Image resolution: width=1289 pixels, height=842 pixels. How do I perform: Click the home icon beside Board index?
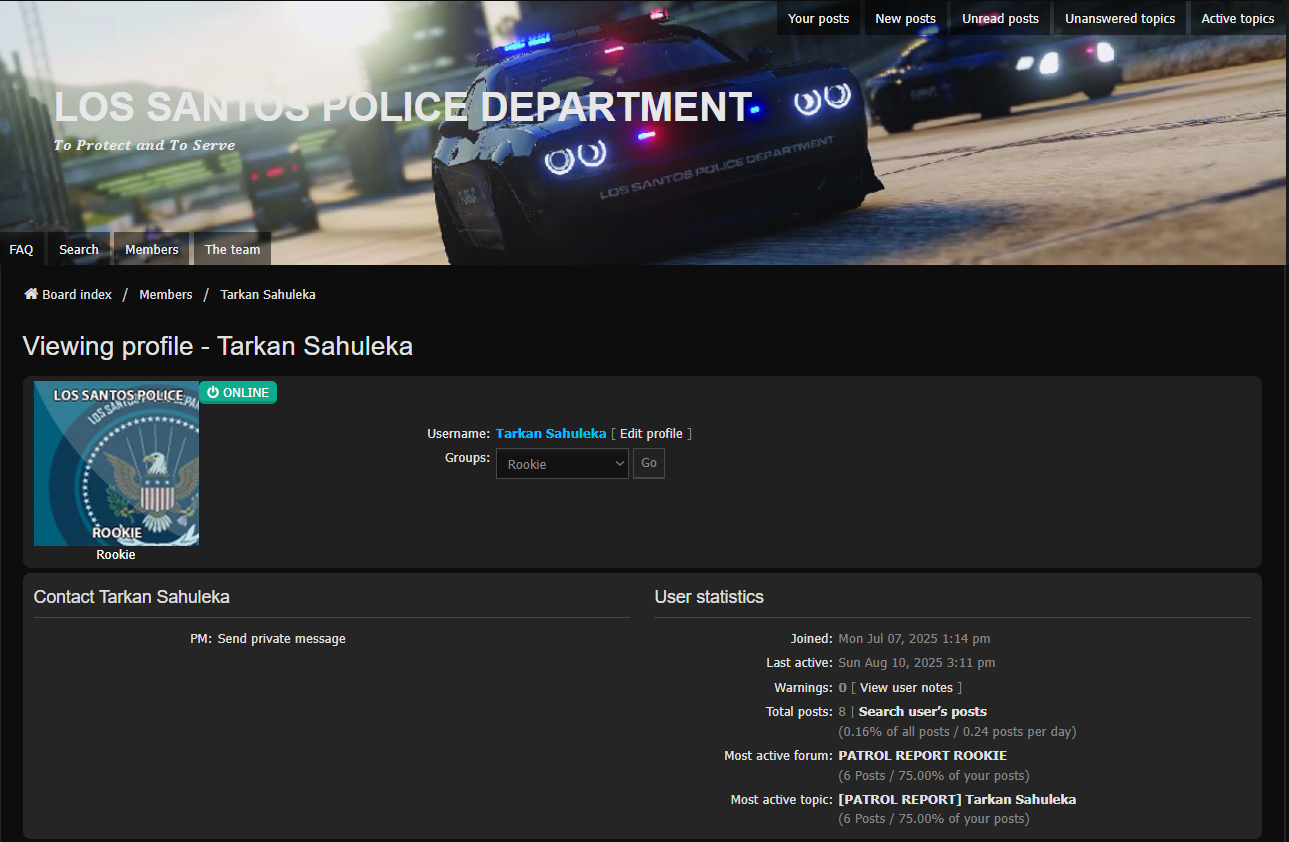(x=31, y=294)
